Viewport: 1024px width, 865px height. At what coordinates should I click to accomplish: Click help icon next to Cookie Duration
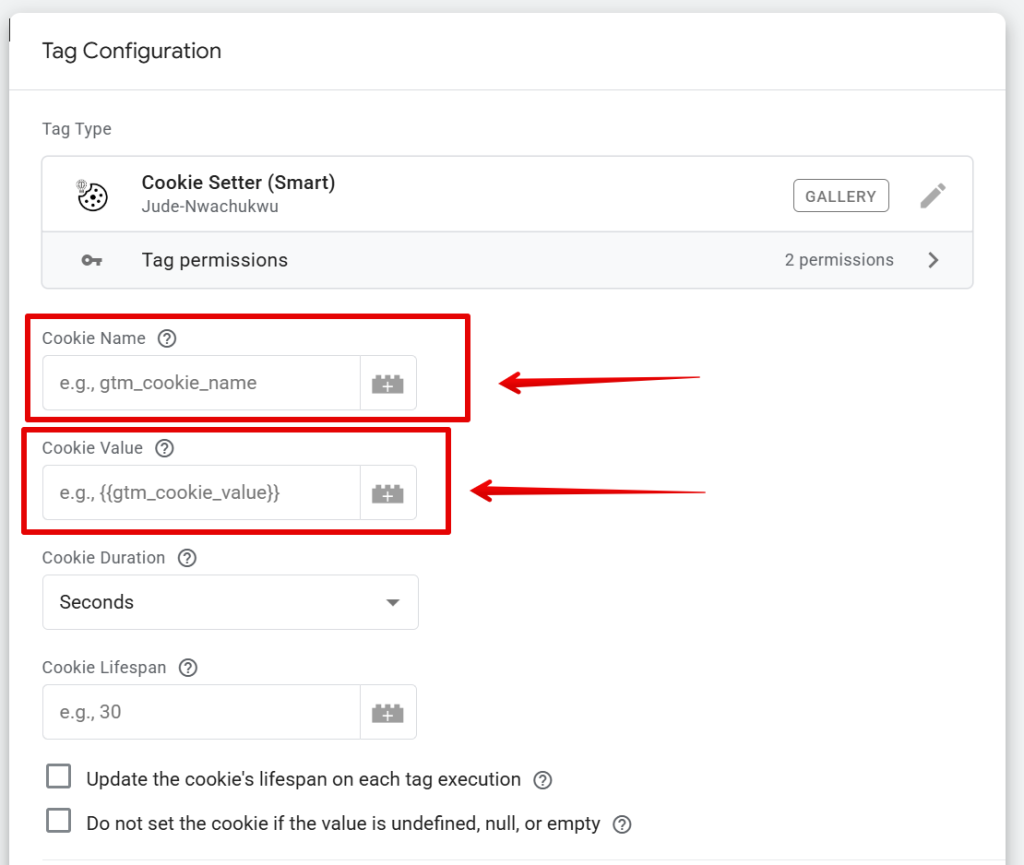(x=187, y=558)
